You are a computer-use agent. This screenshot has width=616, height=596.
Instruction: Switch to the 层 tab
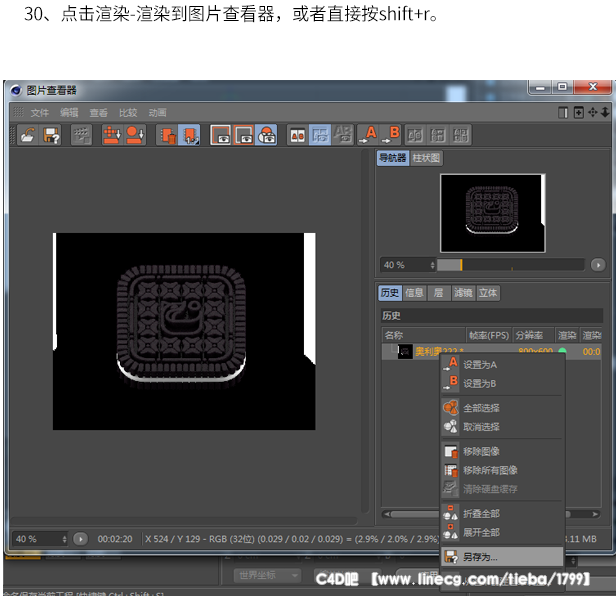point(438,293)
